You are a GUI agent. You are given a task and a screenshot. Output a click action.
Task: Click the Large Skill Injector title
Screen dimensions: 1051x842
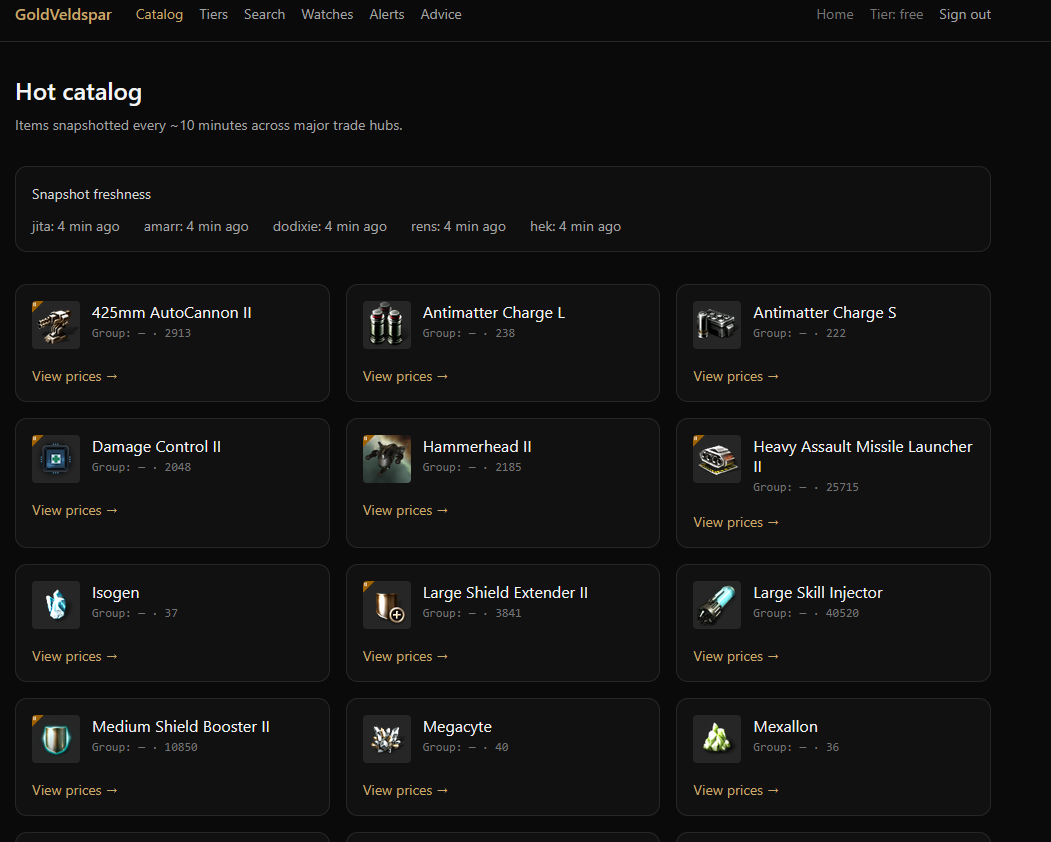(818, 593)
